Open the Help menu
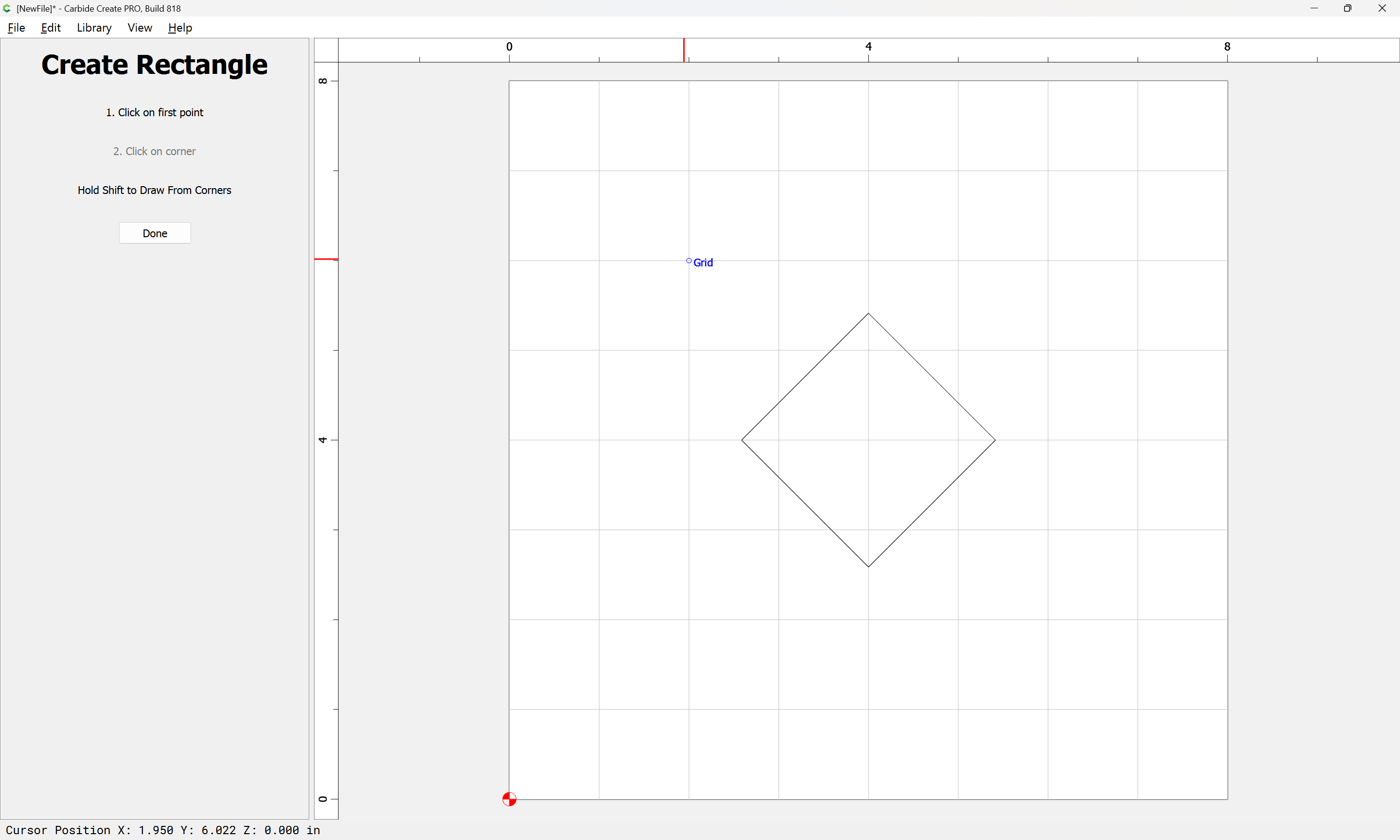Image resolution: width=1400 pixels, height=840 pixels. tap(180, 28)
